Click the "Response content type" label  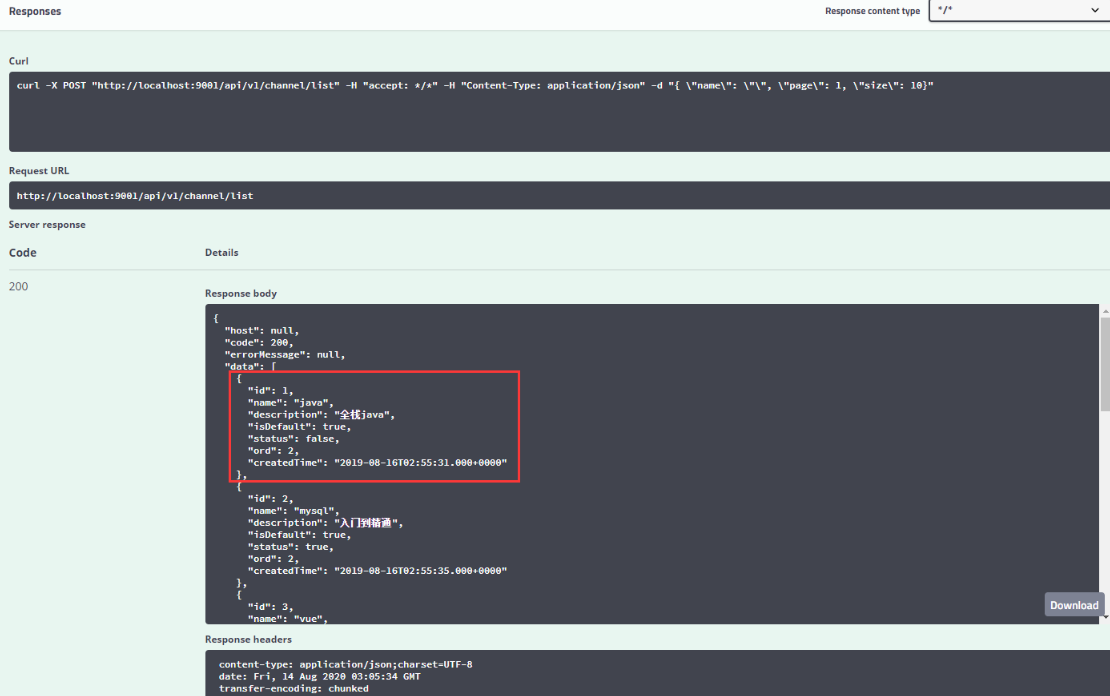[872, 11]
